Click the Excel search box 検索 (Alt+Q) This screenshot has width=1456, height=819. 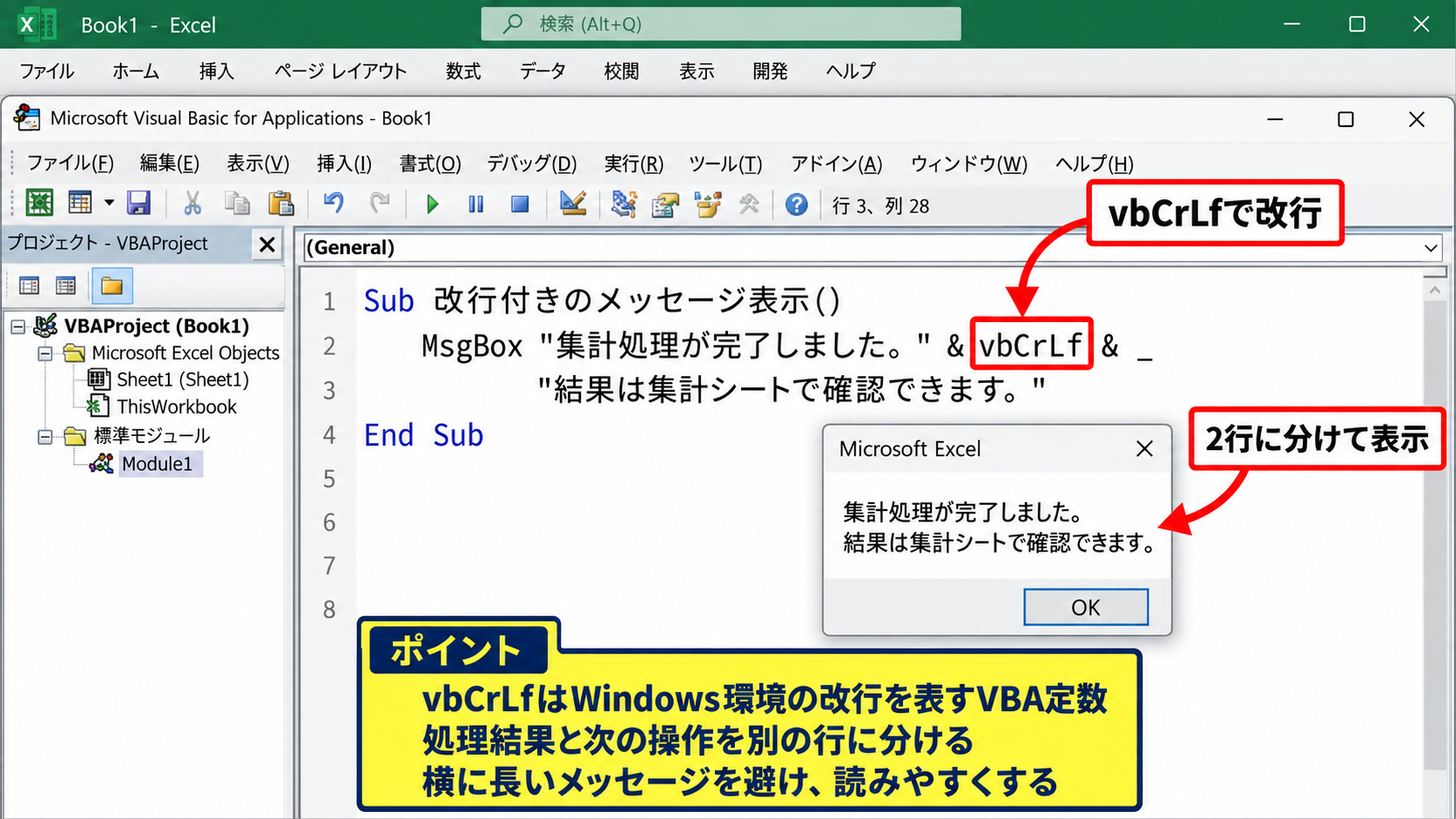pos(721,23)
